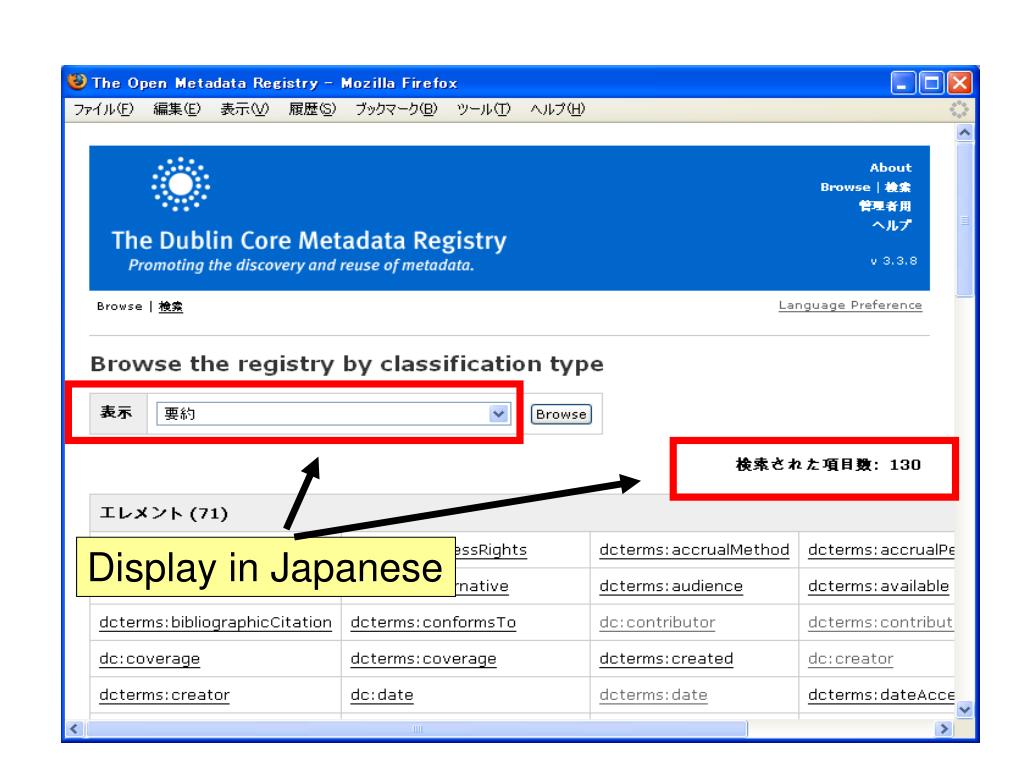Click Browse link in blue banner
1024x768 pixels.
click(845, 187)
